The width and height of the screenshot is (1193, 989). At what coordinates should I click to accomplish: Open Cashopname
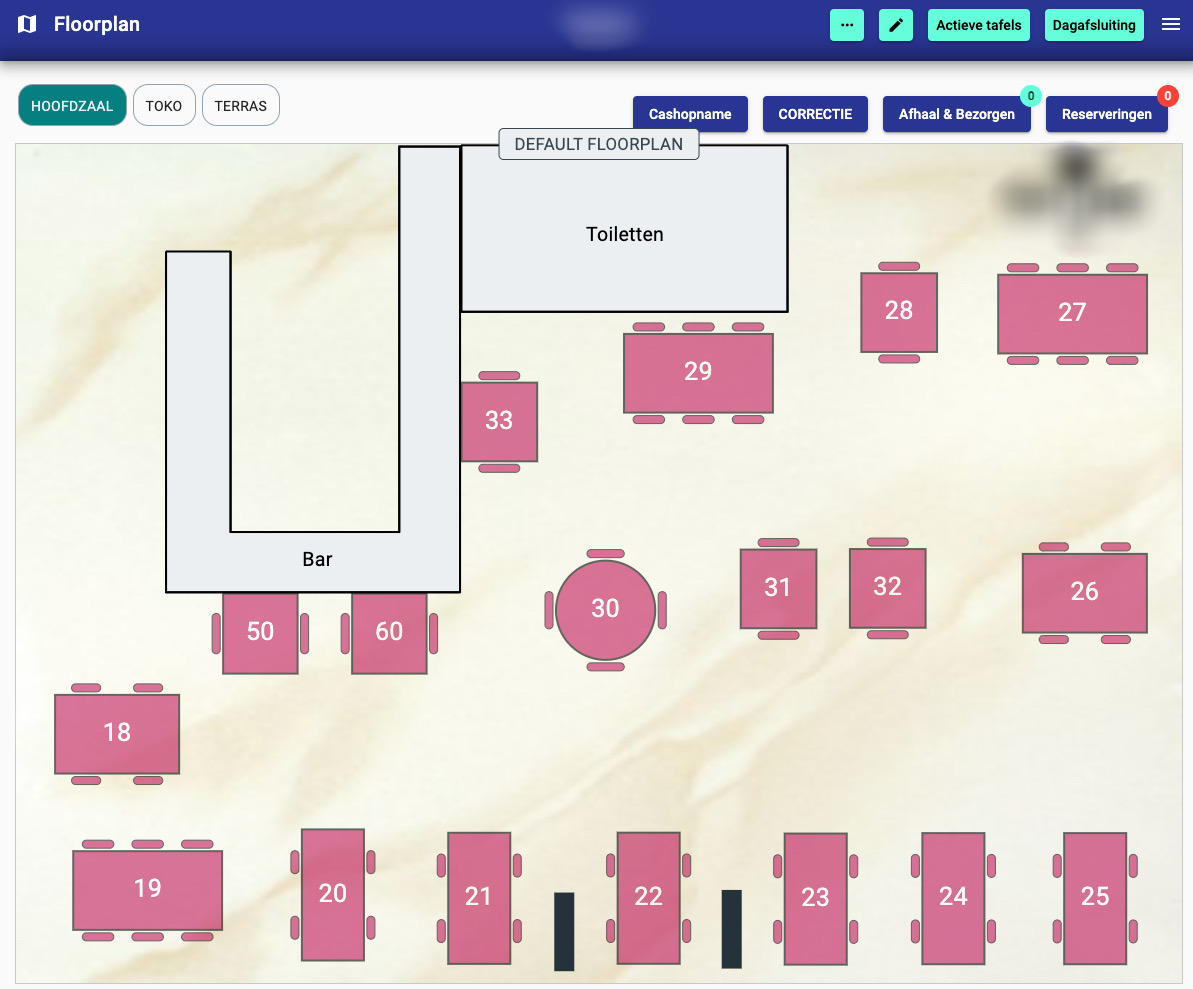tap(690, 114)
